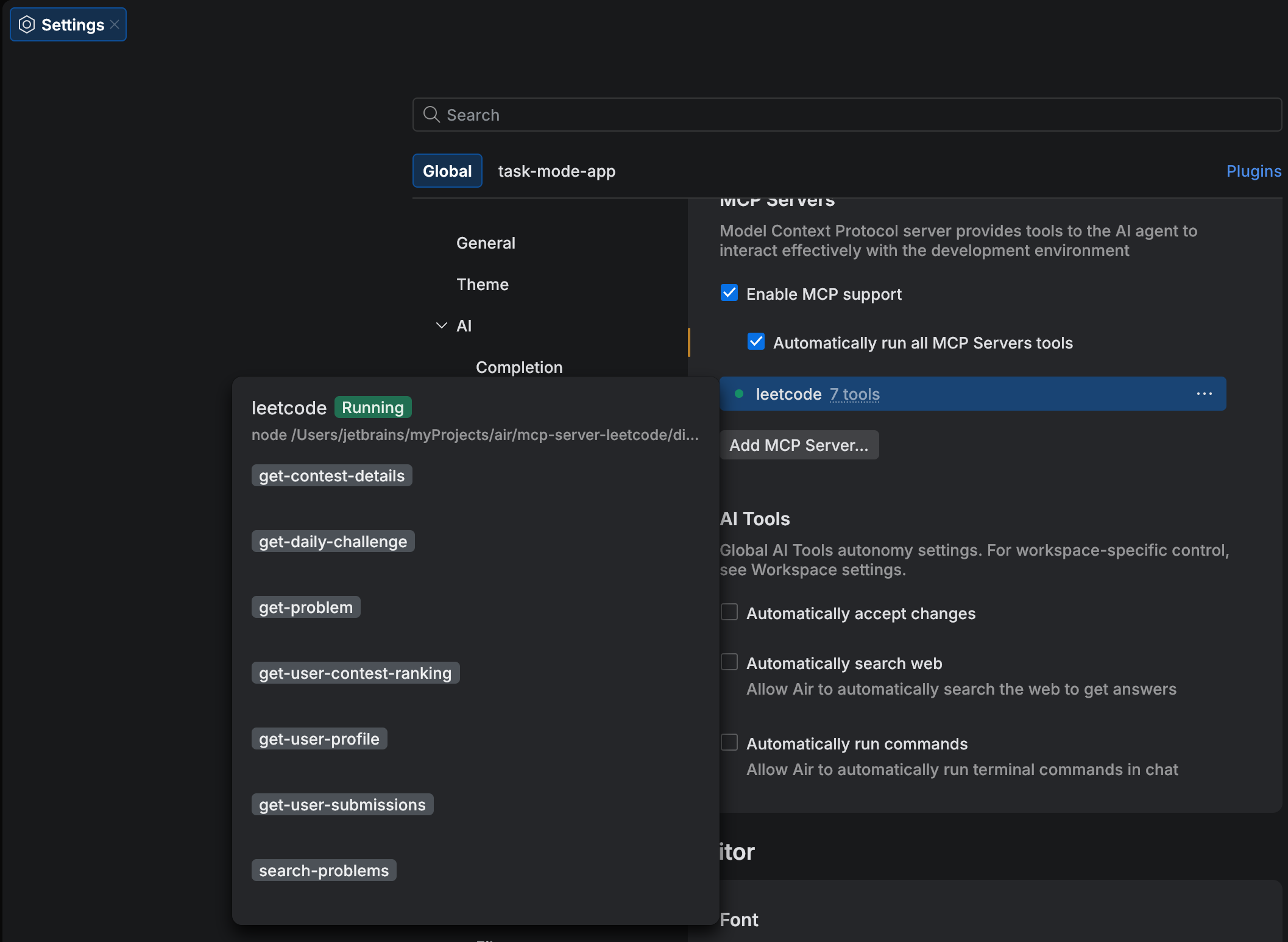
Task: Open the Theme settings category
Action: pos(482,284)
